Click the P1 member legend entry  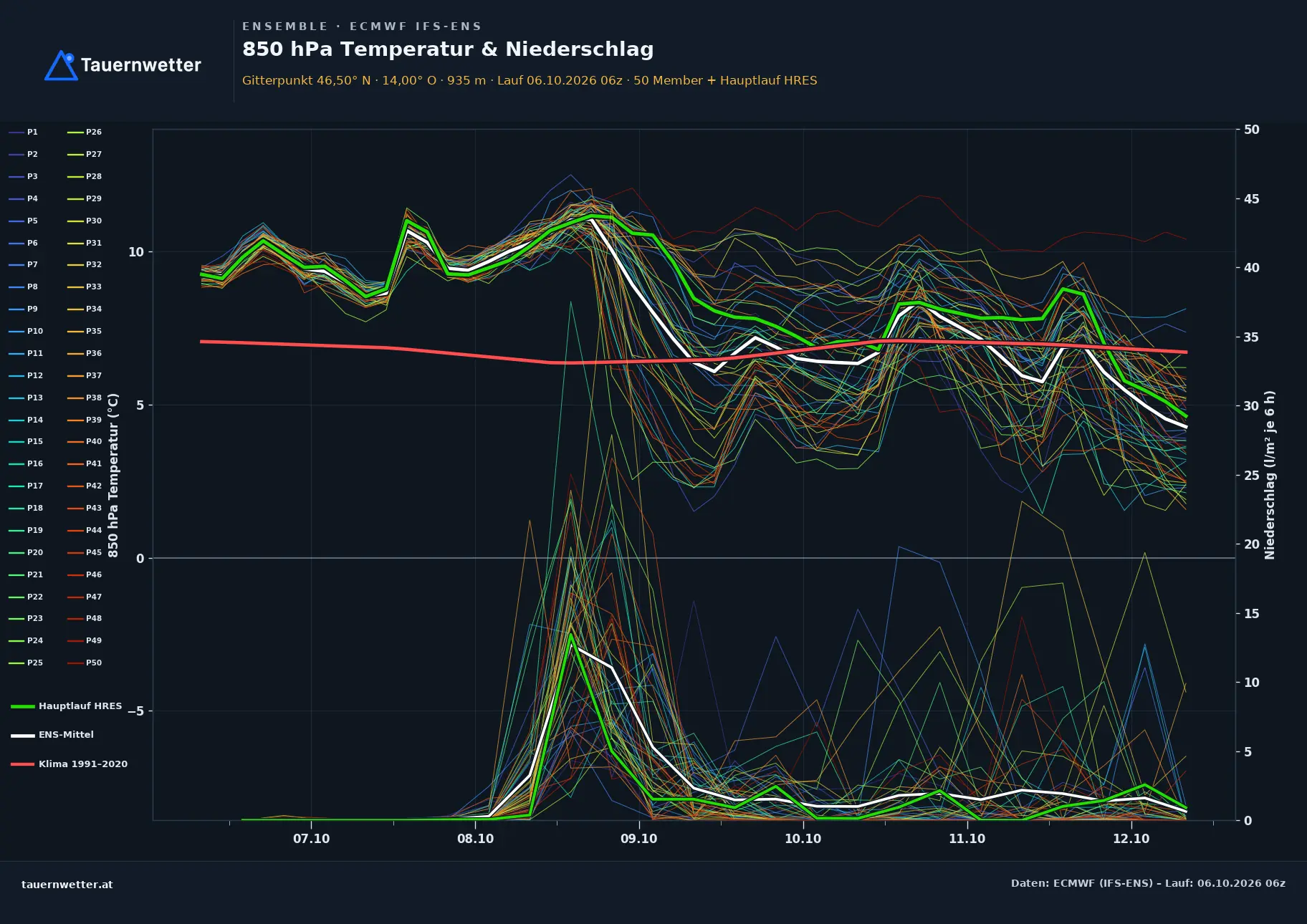(x=24, y=133)
